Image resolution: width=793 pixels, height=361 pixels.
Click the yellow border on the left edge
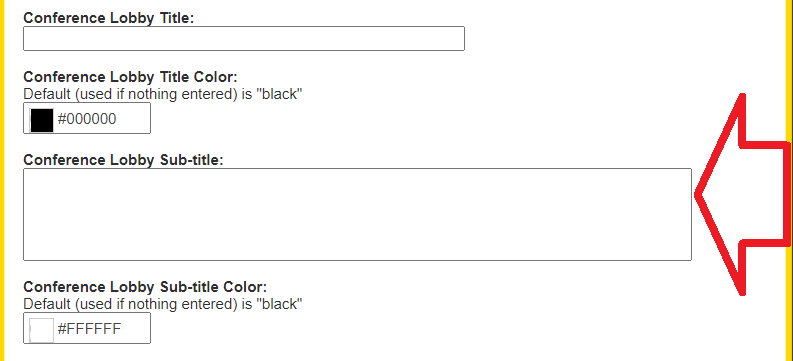coord(2,180)
